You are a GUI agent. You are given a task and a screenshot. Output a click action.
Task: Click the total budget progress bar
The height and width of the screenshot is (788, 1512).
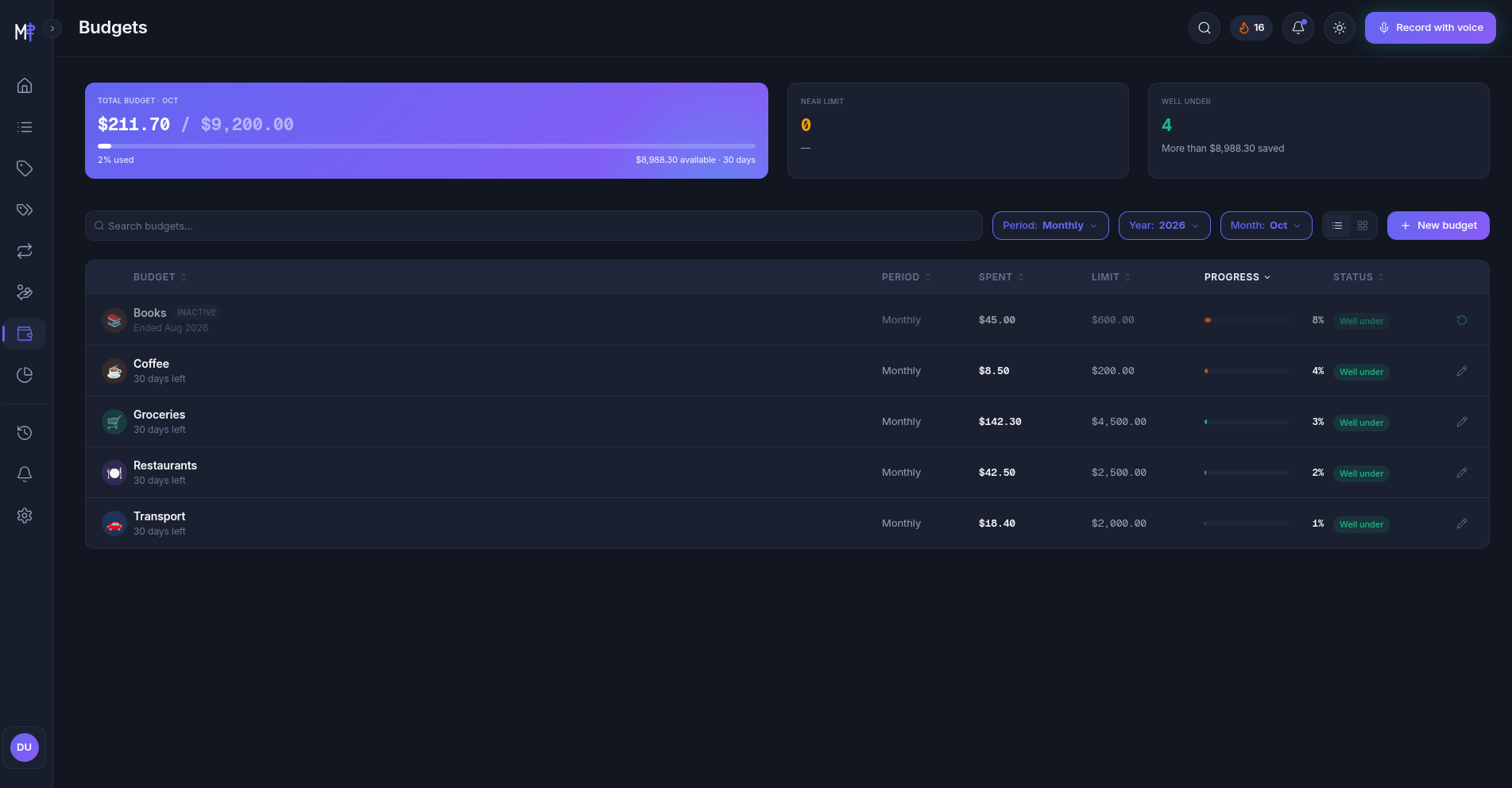coord(427,146)
